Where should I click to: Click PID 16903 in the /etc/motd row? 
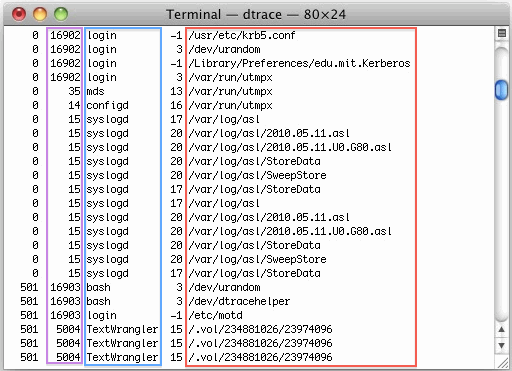(x=65, y=315)
